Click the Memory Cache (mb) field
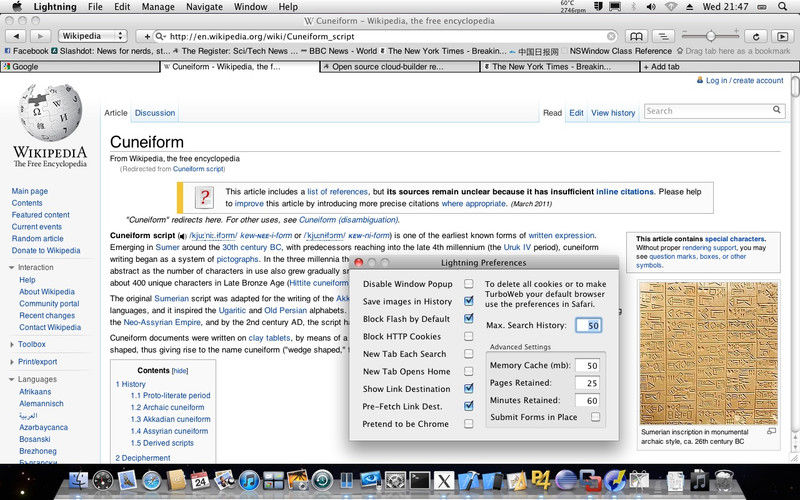Viewport: 800px width, 500px height. point(587,365)
